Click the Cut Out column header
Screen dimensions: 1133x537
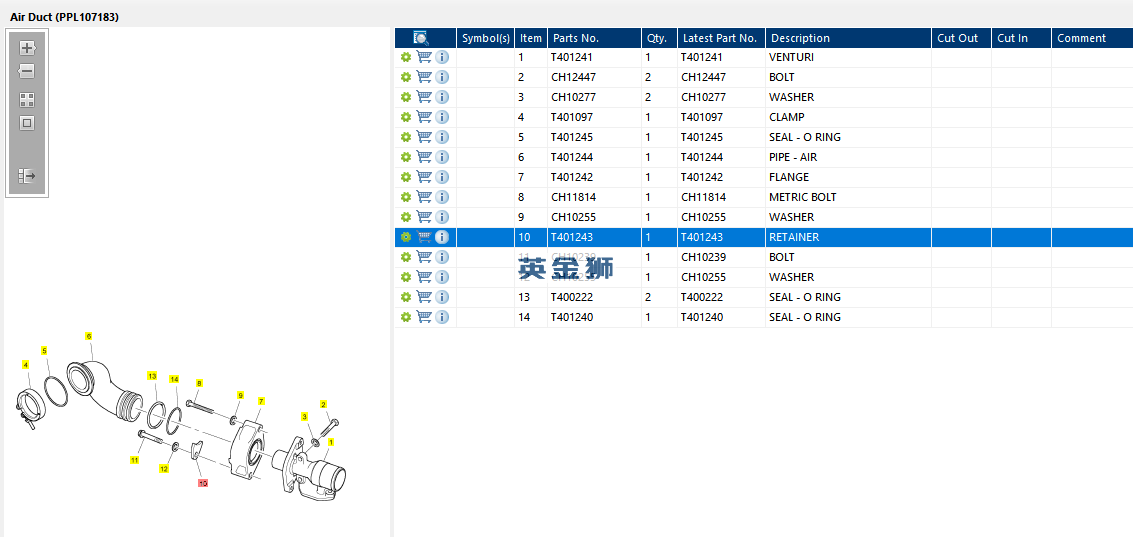point(962,38)
